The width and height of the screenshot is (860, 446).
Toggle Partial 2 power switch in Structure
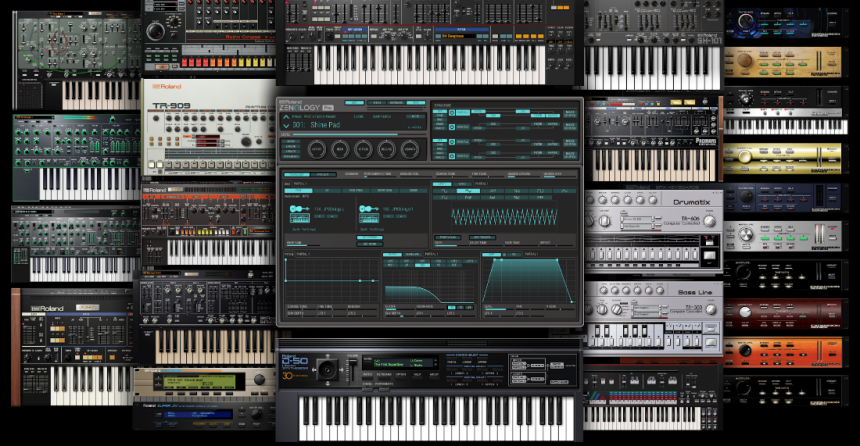point(452,127)
